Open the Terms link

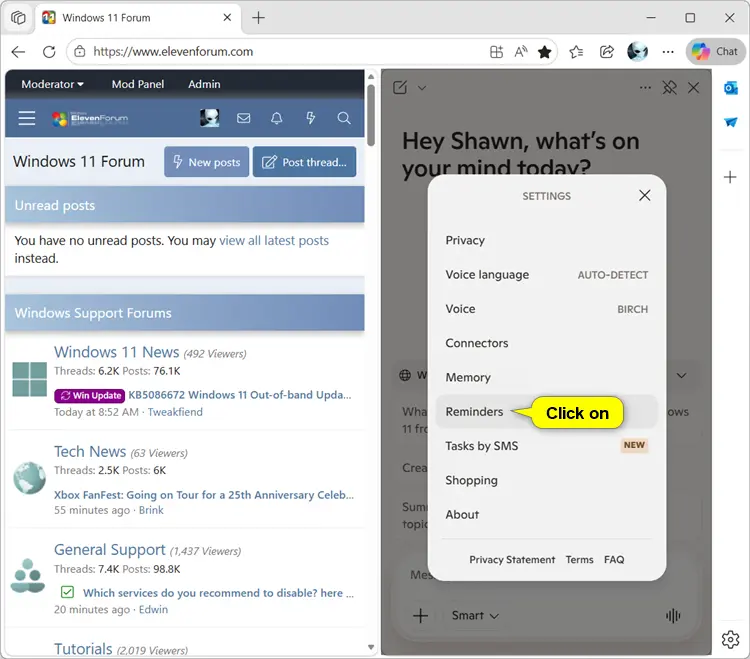(x=579, y=560)
